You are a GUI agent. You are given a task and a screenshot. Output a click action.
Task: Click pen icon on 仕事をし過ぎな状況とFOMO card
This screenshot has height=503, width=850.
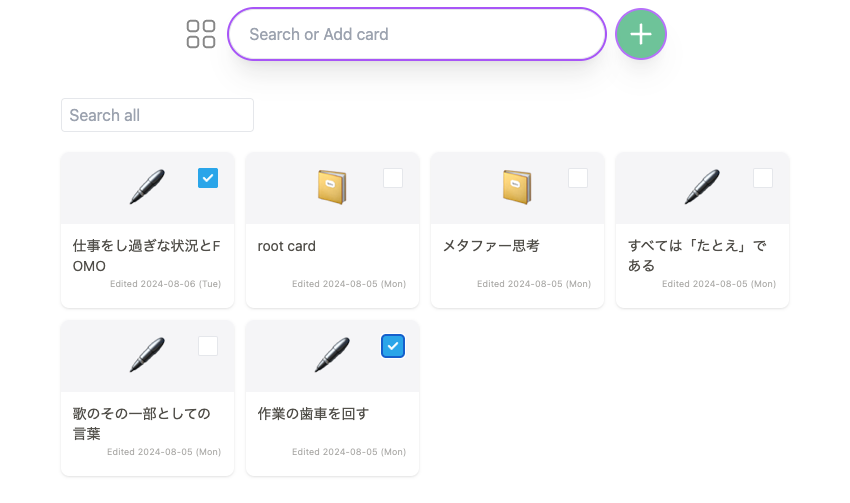pos(147,187)
